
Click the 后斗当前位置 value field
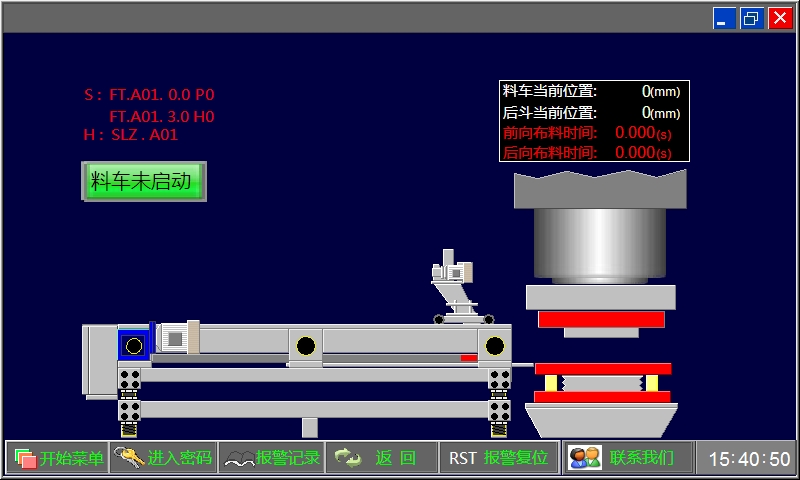645,112
